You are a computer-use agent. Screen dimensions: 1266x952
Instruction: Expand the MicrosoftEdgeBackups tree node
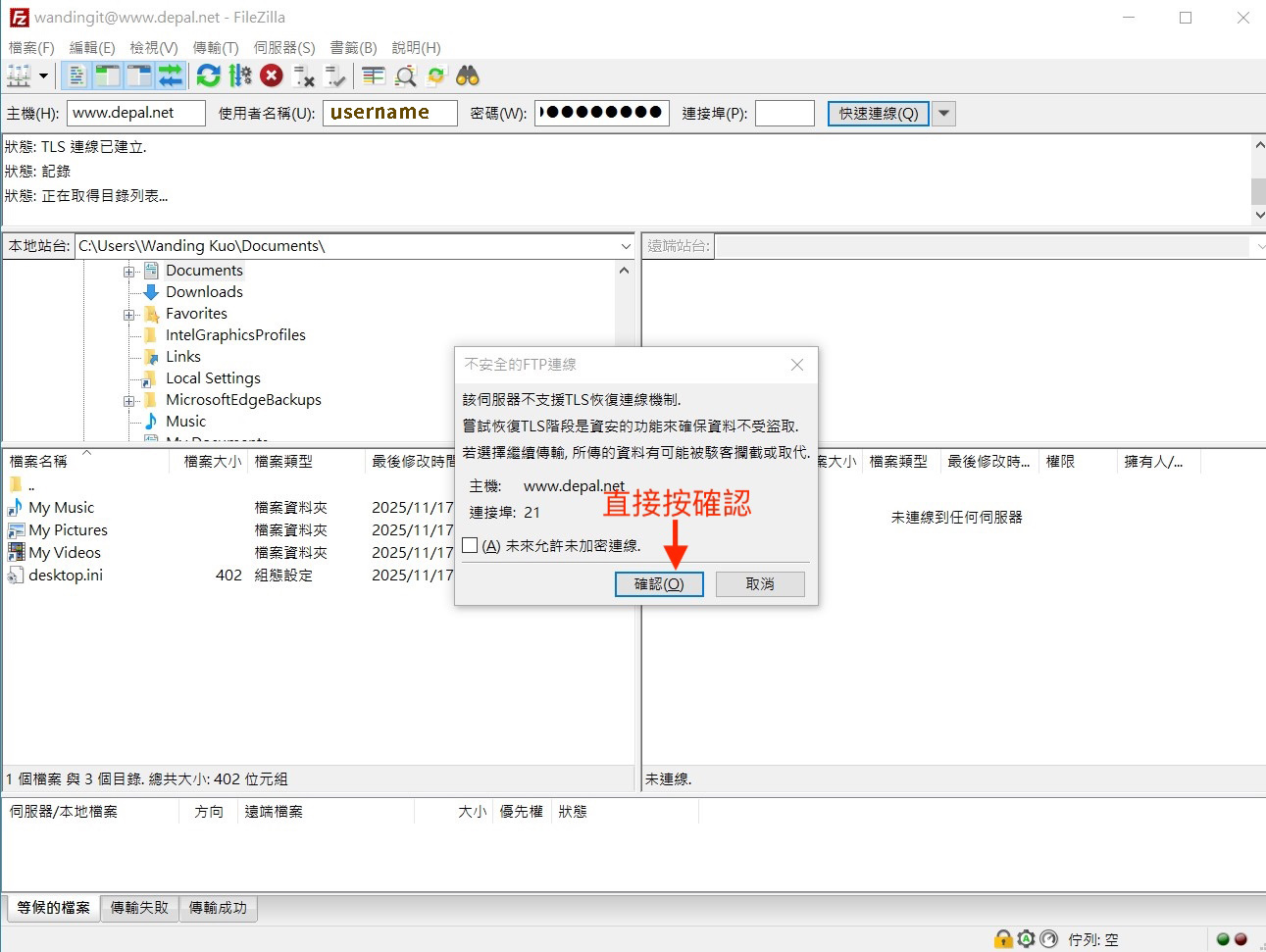[128, 401]
